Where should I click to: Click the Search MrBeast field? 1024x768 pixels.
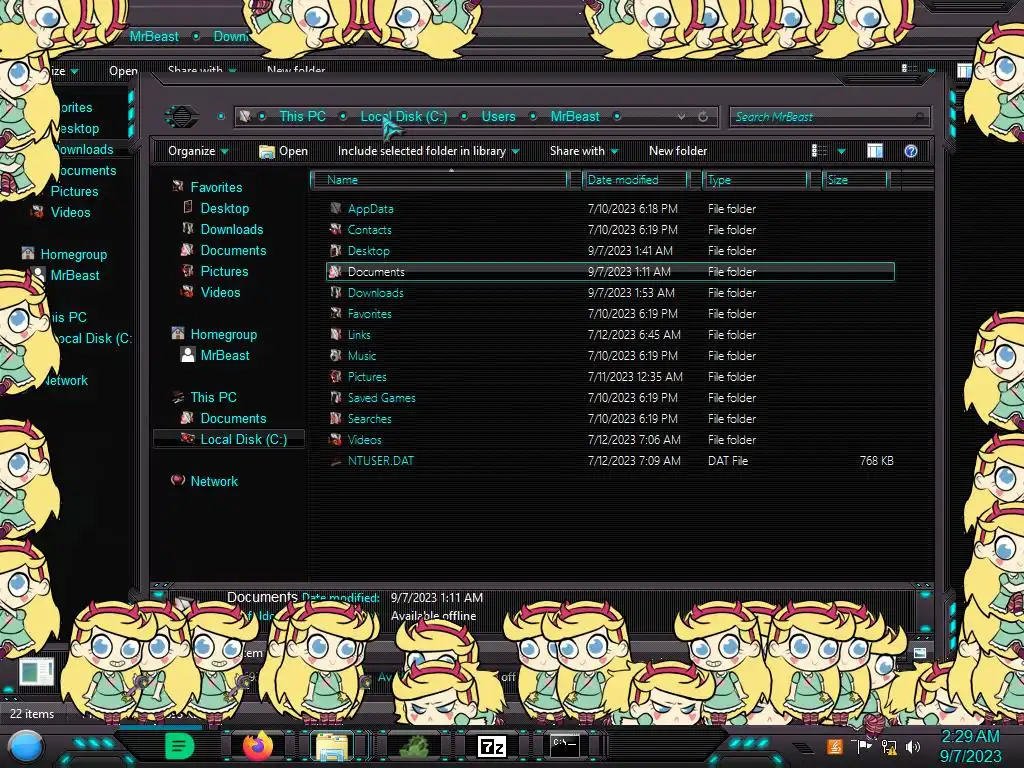829,117
